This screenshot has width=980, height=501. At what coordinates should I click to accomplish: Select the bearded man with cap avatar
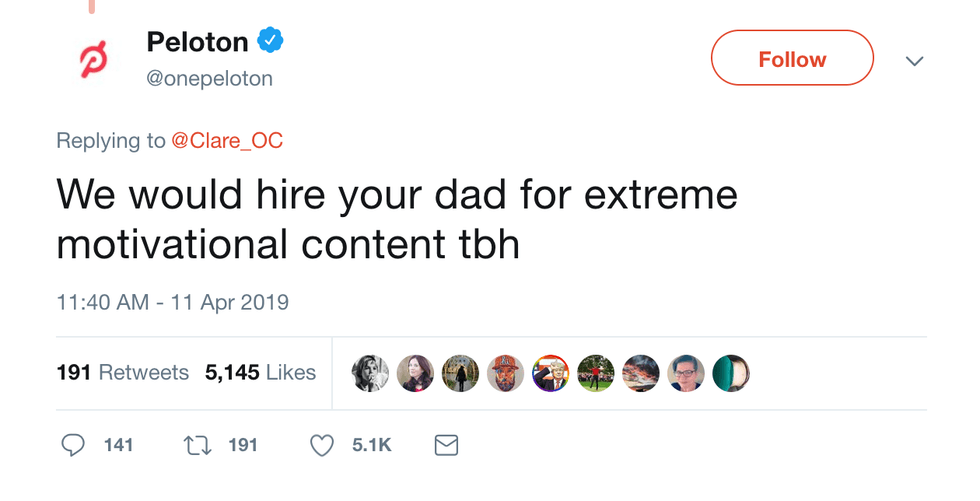(505, 373)
